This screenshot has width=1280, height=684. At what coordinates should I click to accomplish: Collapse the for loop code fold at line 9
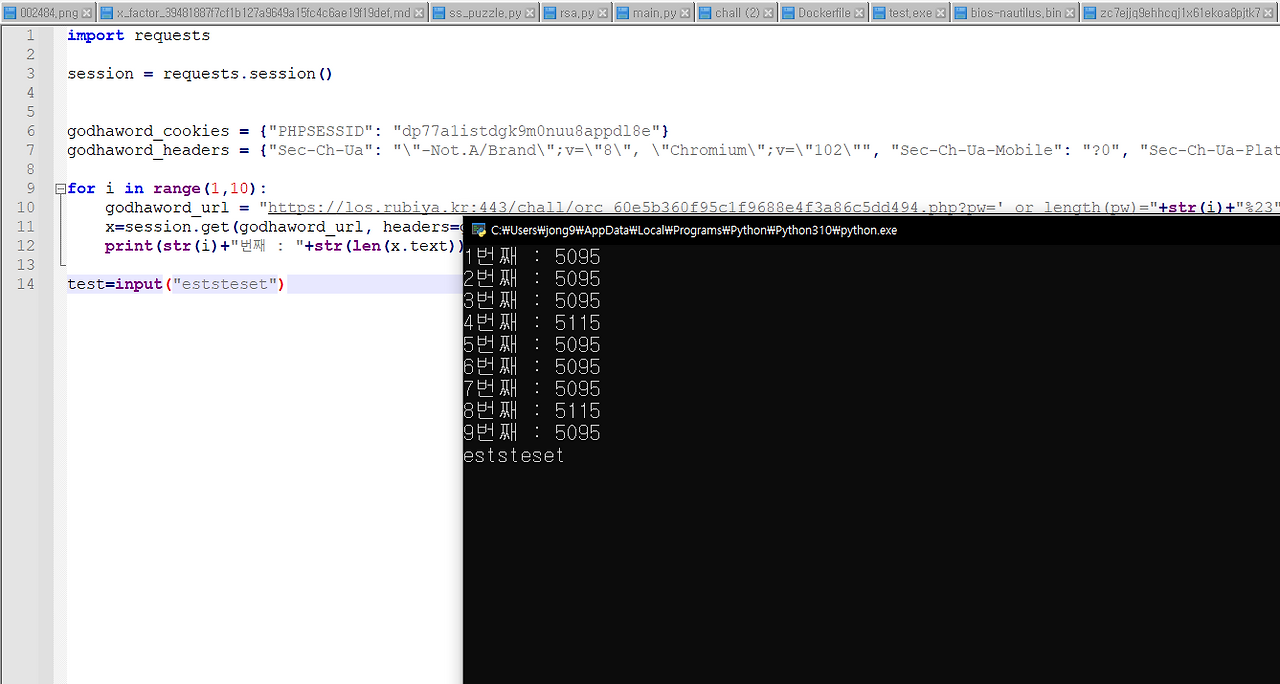59,188
